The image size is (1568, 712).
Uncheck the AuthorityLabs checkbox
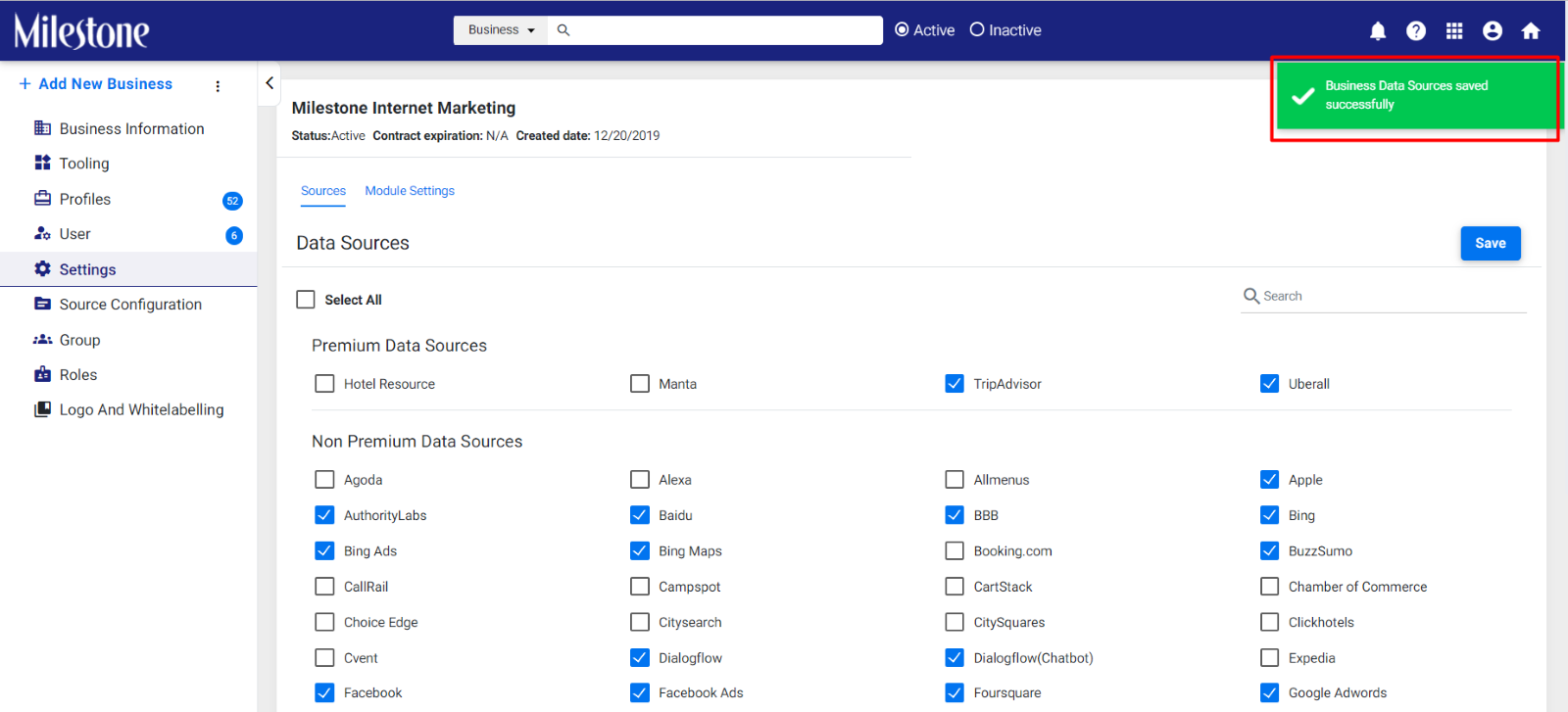click(x=324, y=515)
